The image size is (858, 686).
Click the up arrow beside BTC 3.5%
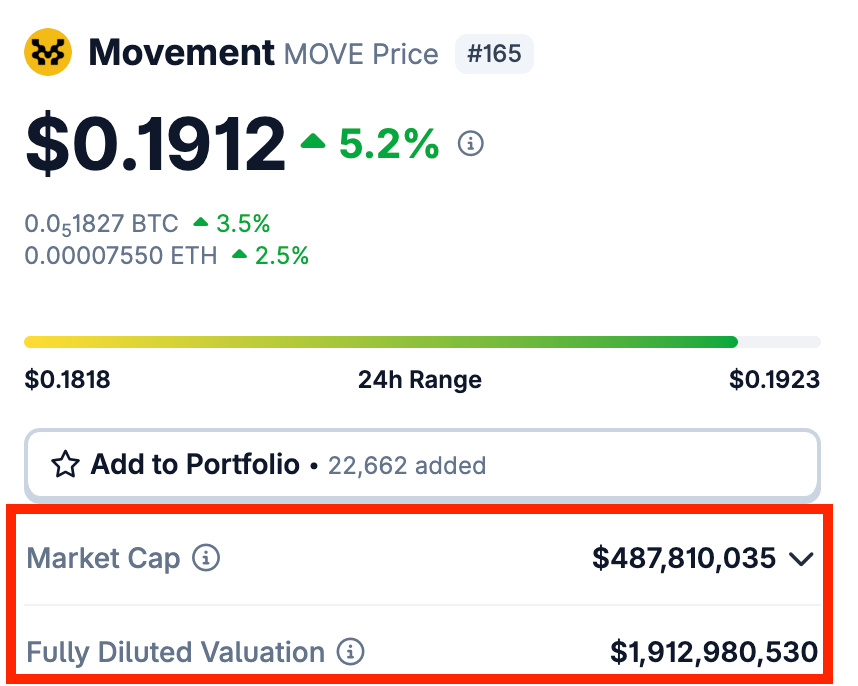201,222
